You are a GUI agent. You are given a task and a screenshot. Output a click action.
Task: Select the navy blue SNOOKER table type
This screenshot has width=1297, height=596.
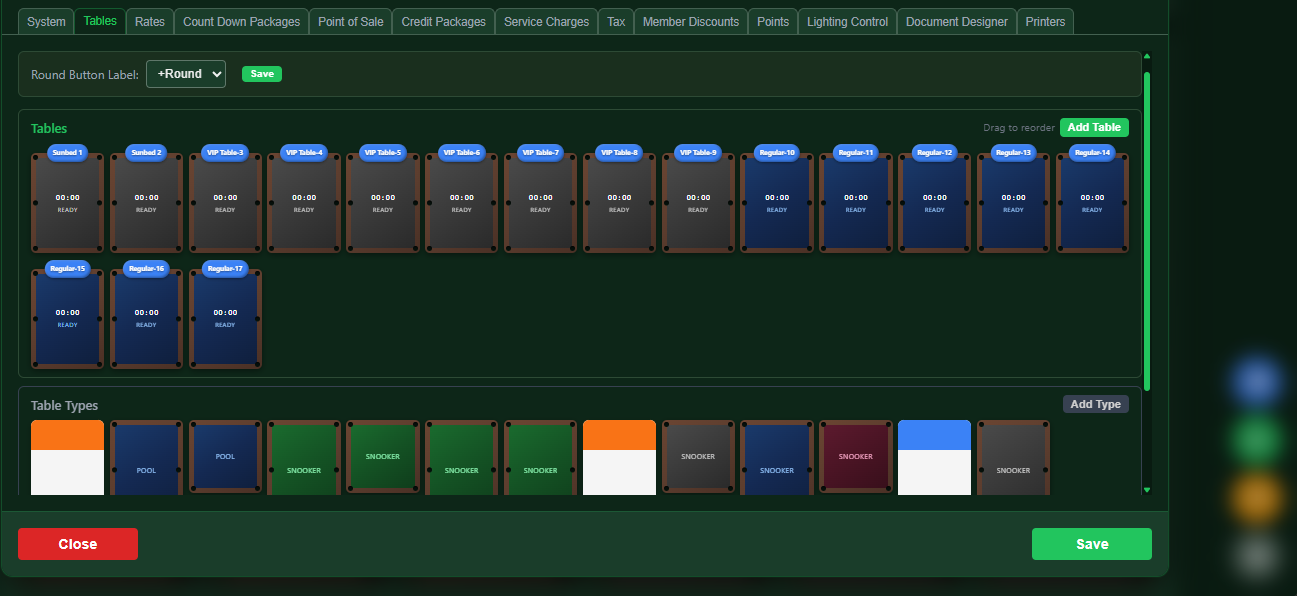(776, 456)
